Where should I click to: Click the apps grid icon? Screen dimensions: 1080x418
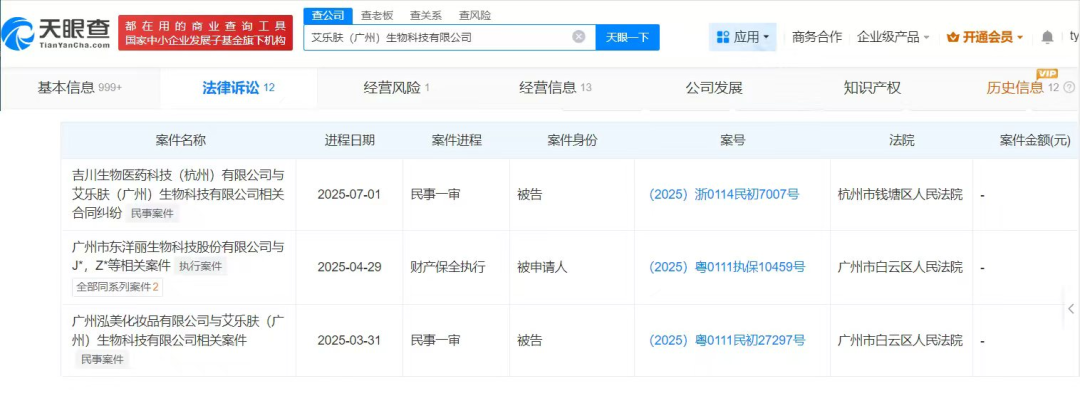tap(723, 37)
